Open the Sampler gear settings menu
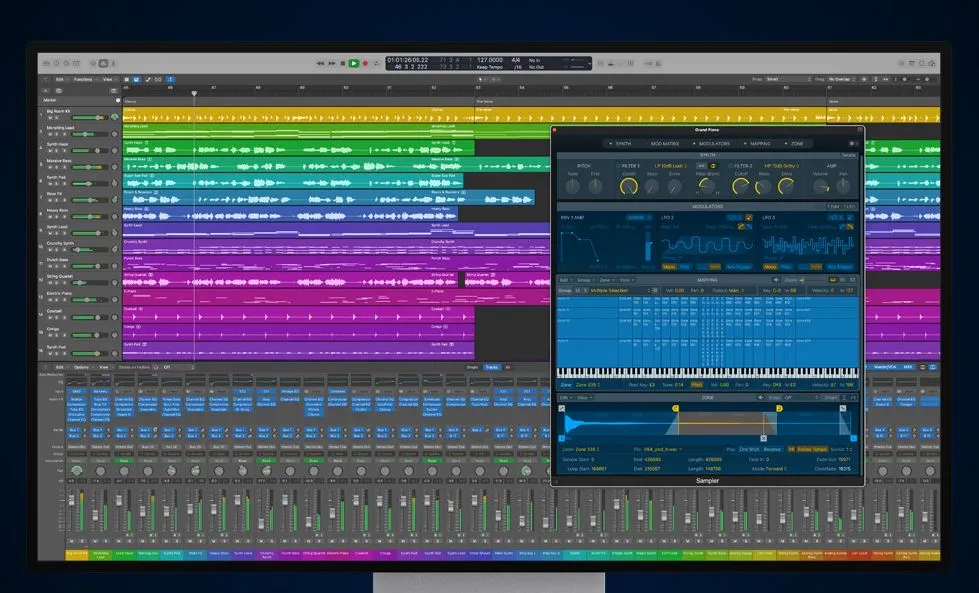The image size is (979, 593). (x=852, y=144)
